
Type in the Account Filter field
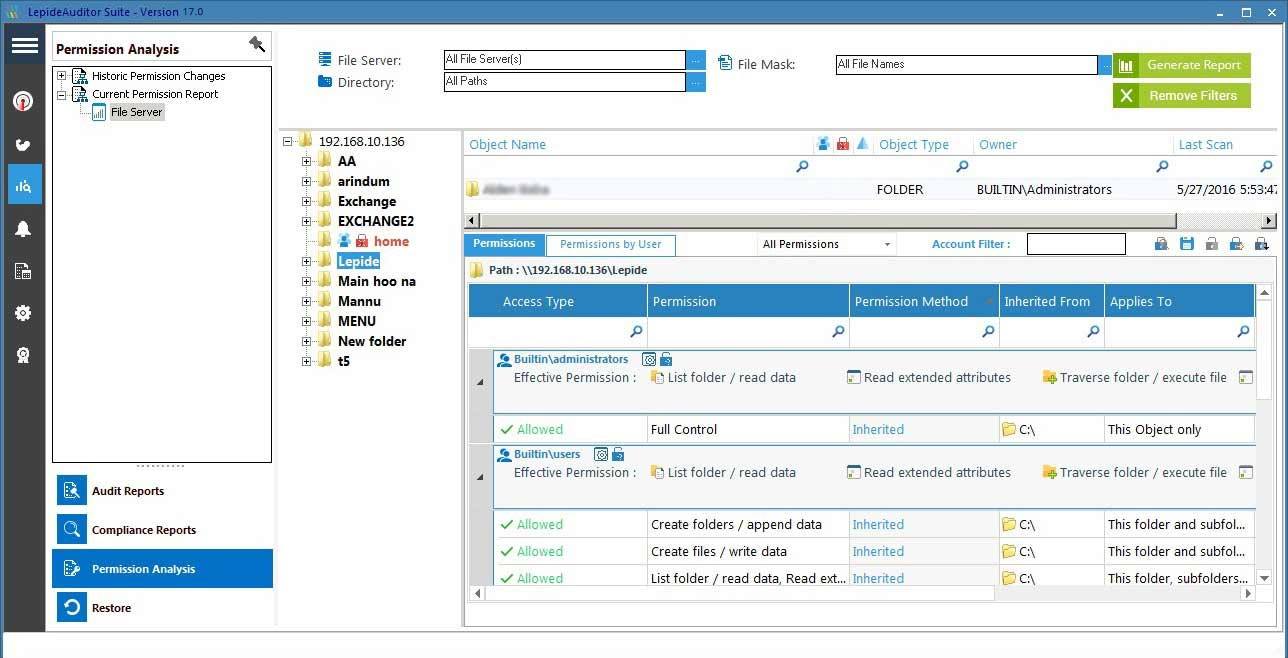(x=1075, y=243)
